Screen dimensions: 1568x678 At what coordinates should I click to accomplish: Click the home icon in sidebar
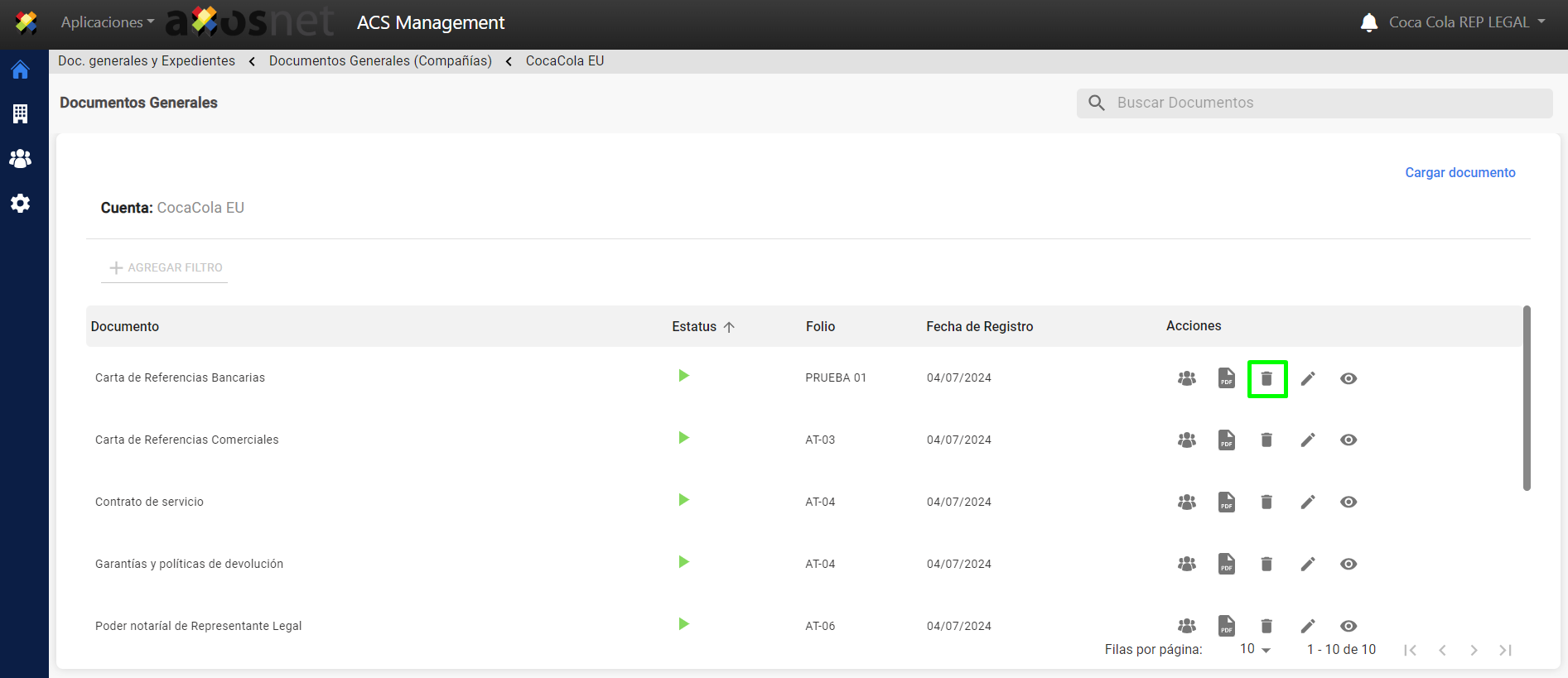coord(21,70)
